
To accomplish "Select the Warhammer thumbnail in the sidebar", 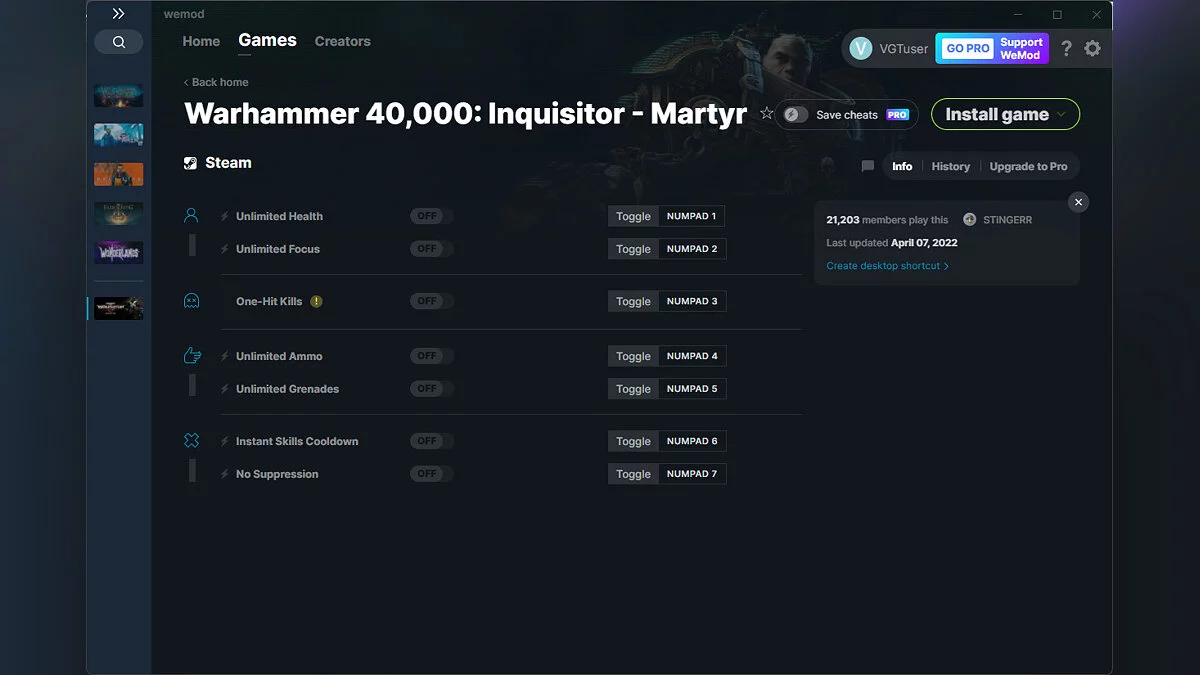I will 117,308.
